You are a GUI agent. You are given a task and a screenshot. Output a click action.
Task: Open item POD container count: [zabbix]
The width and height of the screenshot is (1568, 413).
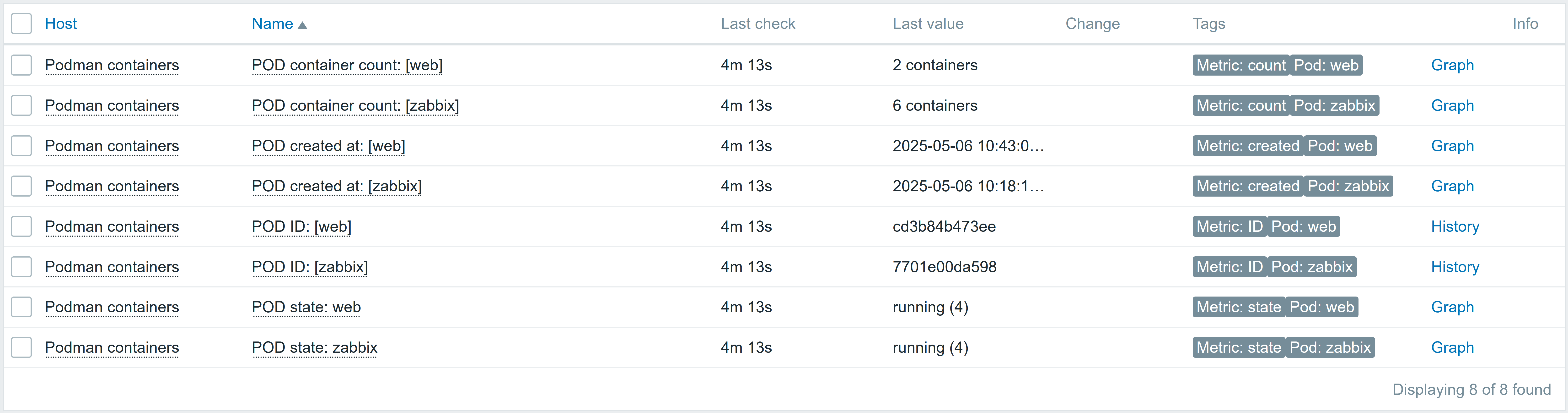point(355,105)
